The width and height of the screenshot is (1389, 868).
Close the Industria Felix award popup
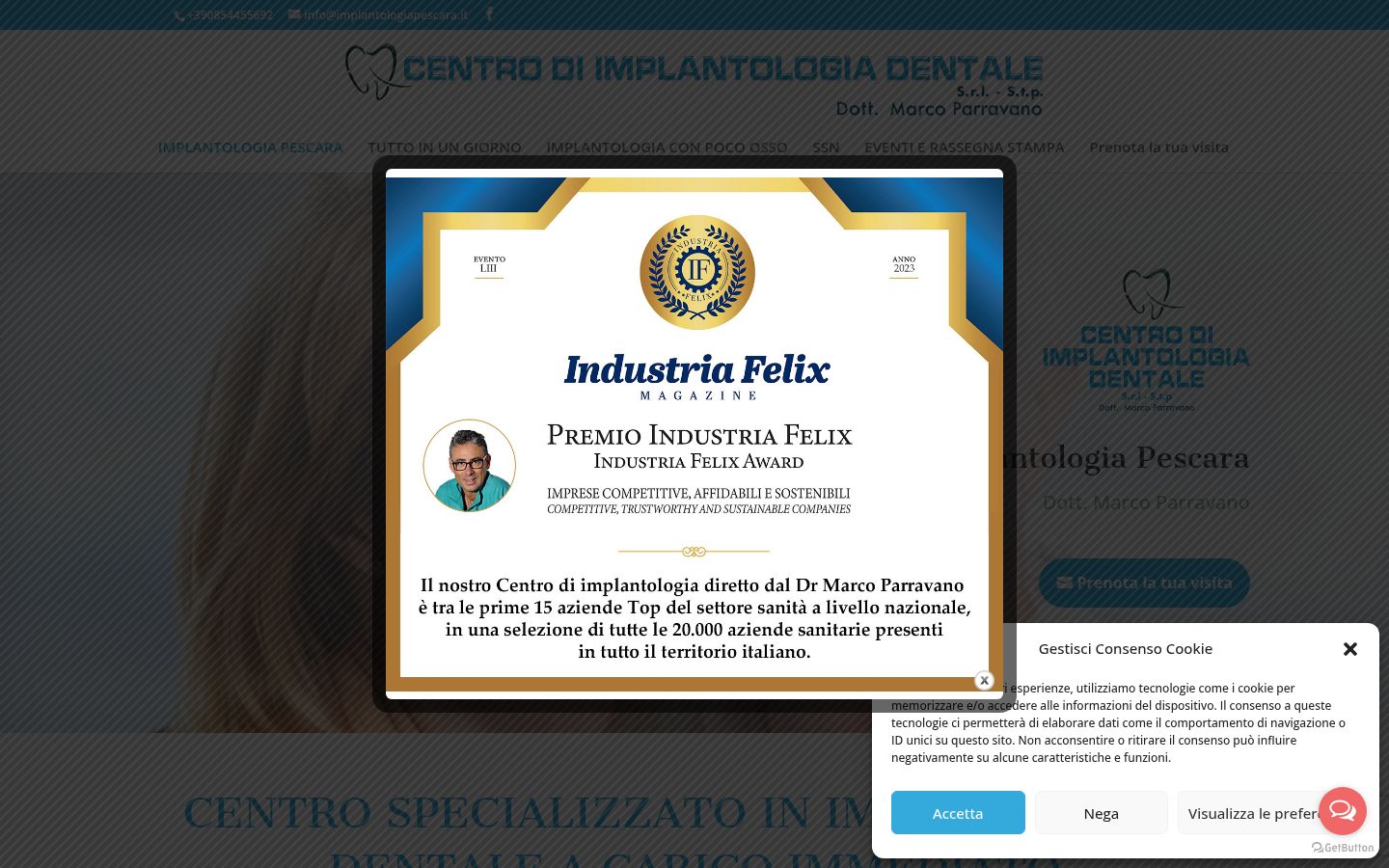click(984, 680)
